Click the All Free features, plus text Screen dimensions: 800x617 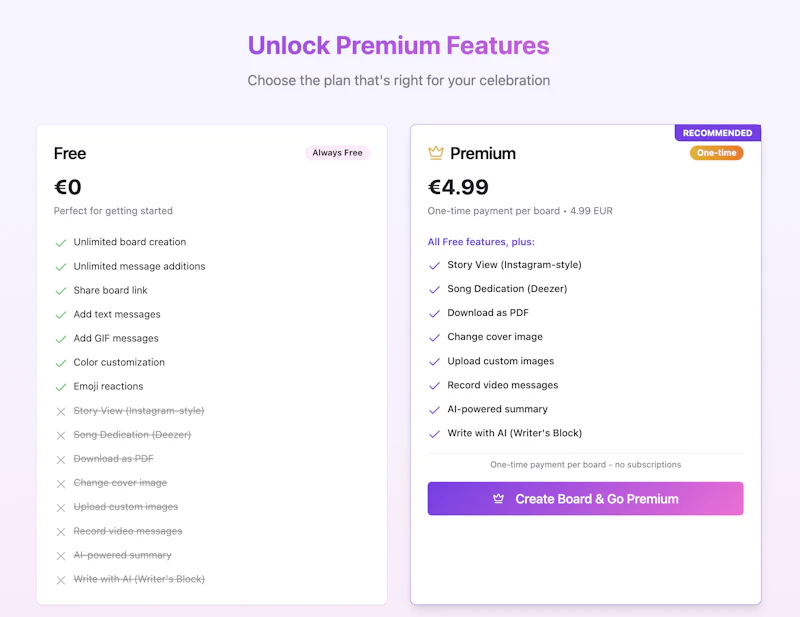[x=481, y=241]
